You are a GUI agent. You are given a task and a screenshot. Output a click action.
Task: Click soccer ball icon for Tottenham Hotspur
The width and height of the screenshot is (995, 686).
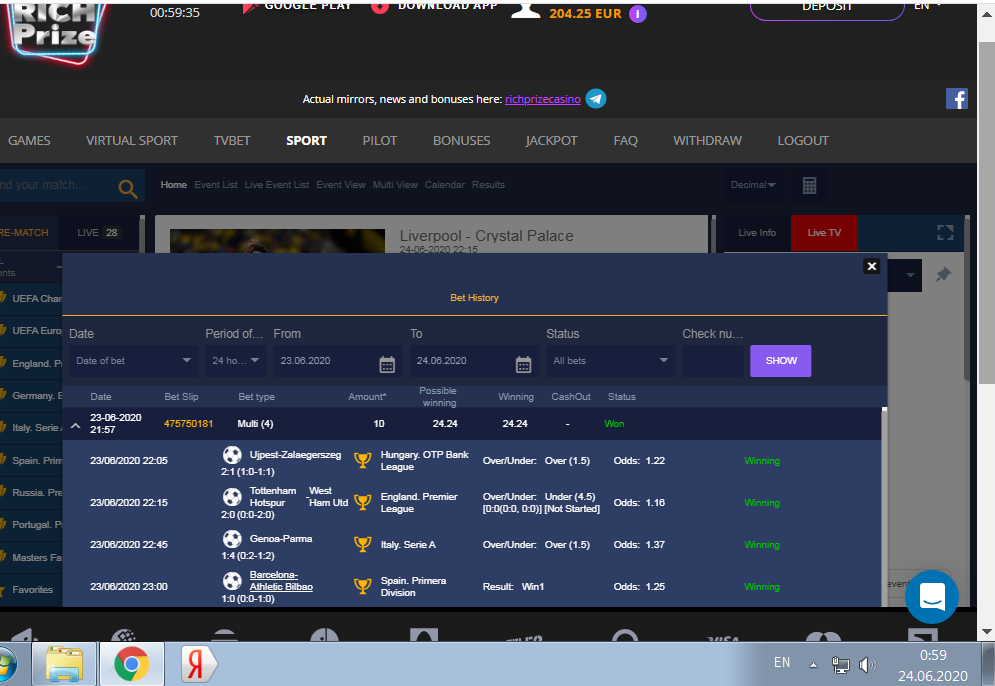point(232,496)
